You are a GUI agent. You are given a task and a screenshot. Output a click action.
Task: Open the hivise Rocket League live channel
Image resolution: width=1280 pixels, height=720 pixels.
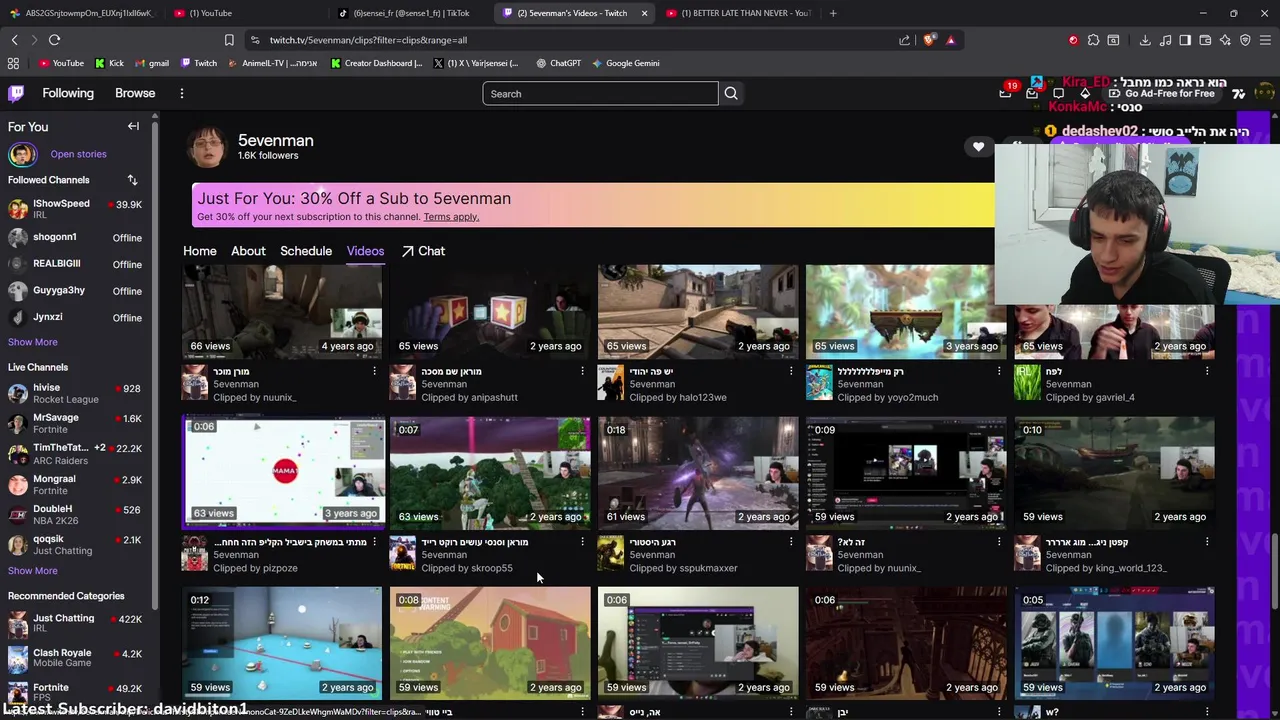pos(75,393)
